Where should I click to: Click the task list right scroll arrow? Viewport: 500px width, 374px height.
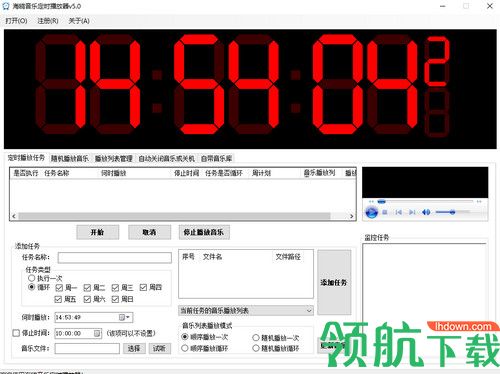coord(352,216)
